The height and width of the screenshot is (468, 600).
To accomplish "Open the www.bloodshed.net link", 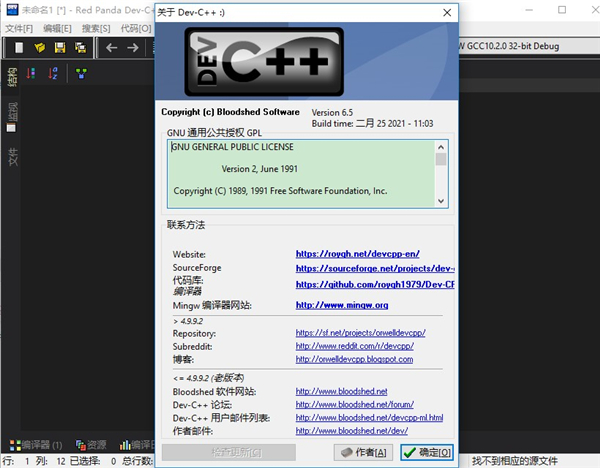I will point(341,391).
